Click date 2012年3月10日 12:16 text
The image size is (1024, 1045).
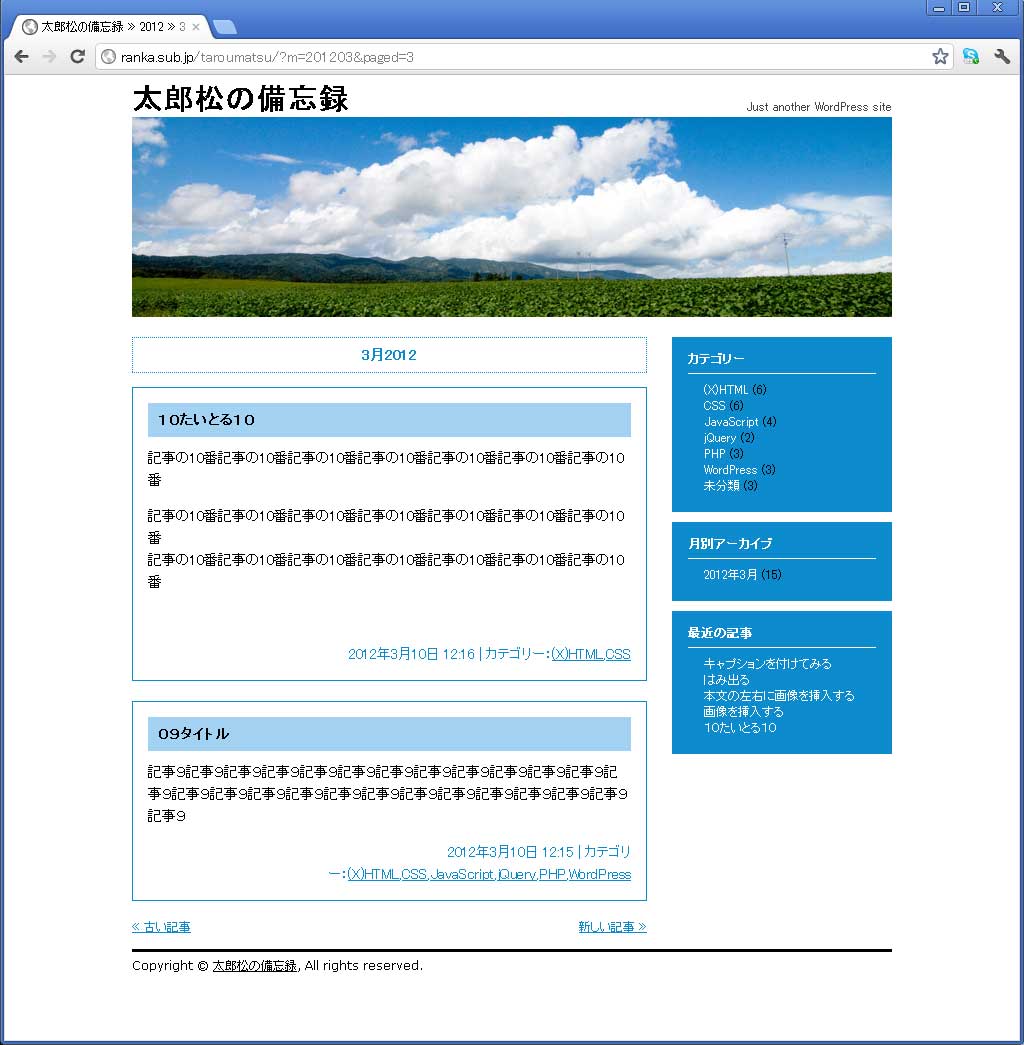point(411,654)
